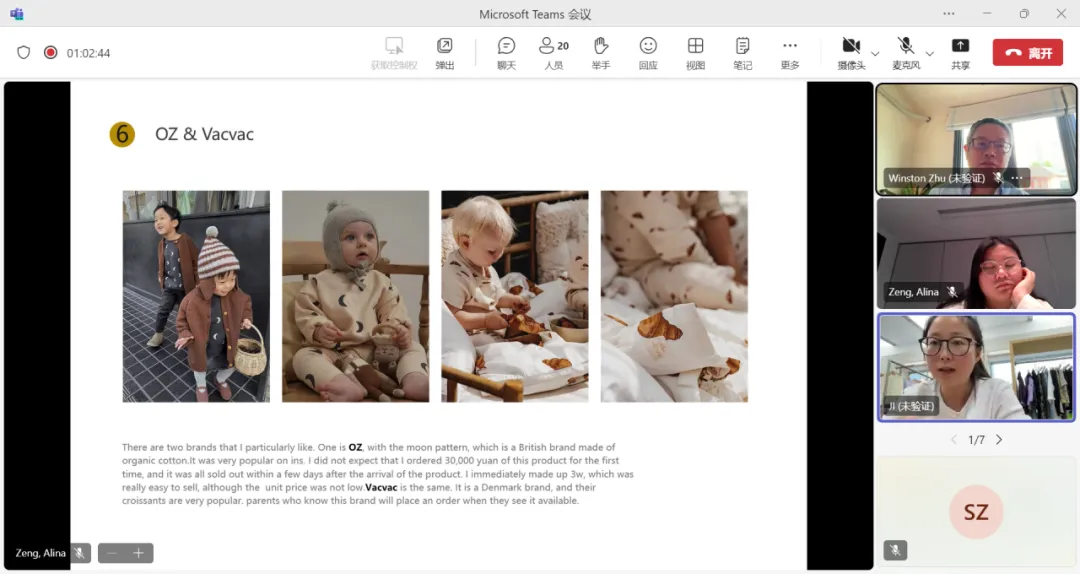Click mic icon beside Zeng, Alina presenter label
Image resolution: width=1080 pixels, height=574 pixels.
coord(81,553)
